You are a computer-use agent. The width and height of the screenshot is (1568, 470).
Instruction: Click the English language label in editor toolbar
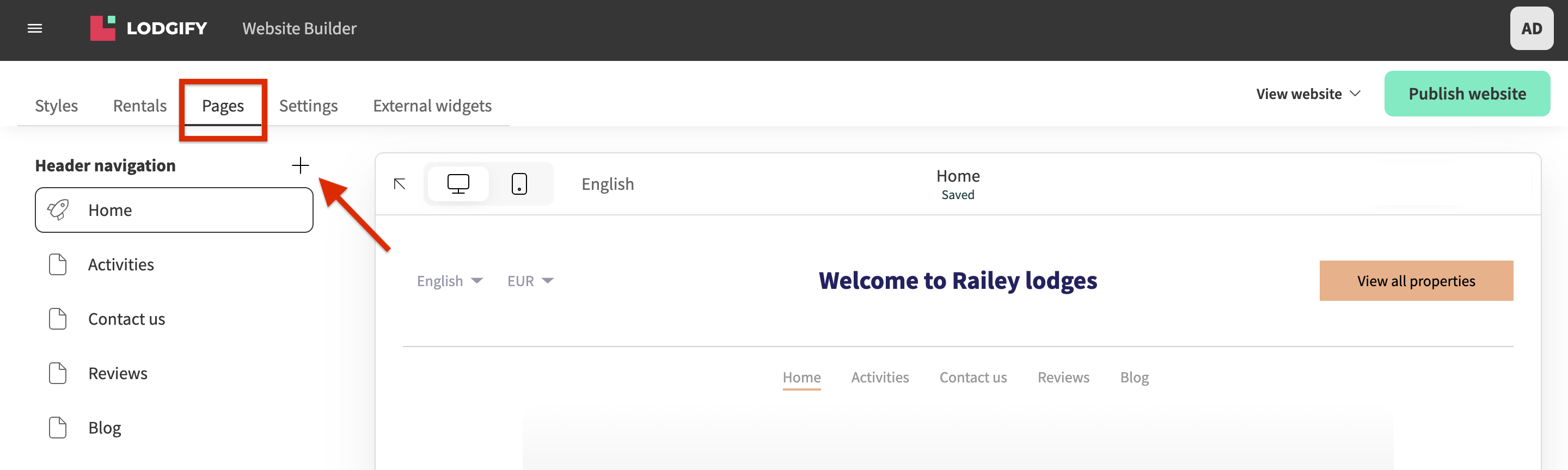pyautogui.click(x=608, y=184)
